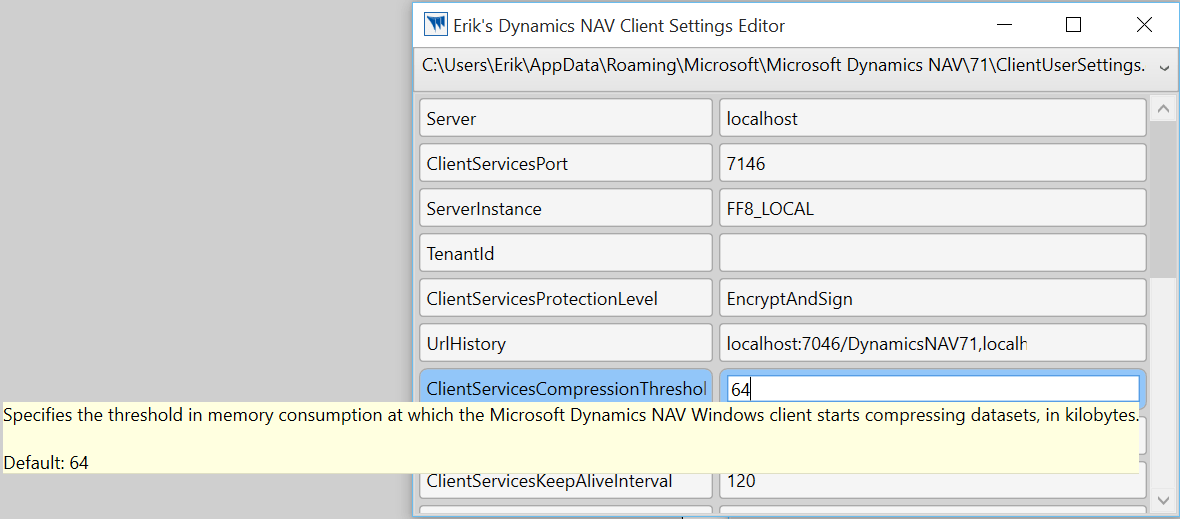Edit the UrlHistory value field

932,344
